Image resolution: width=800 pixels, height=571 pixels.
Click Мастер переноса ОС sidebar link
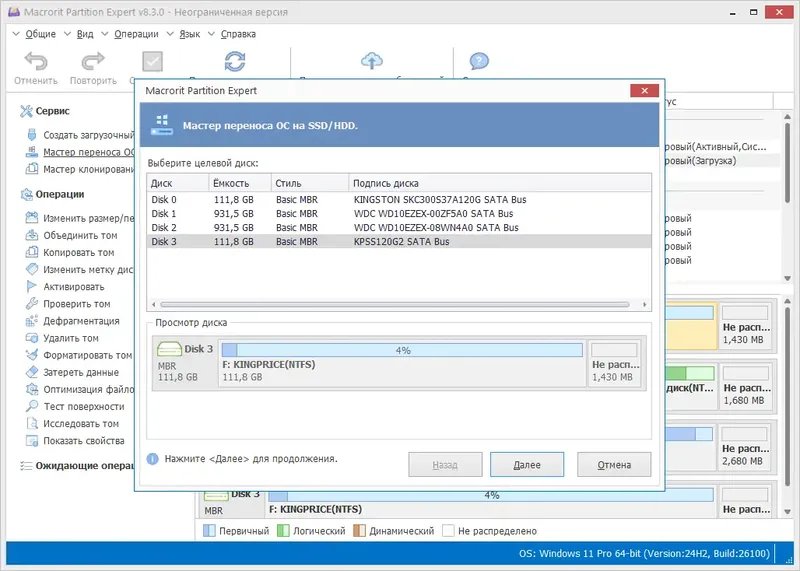coord(88,152)
